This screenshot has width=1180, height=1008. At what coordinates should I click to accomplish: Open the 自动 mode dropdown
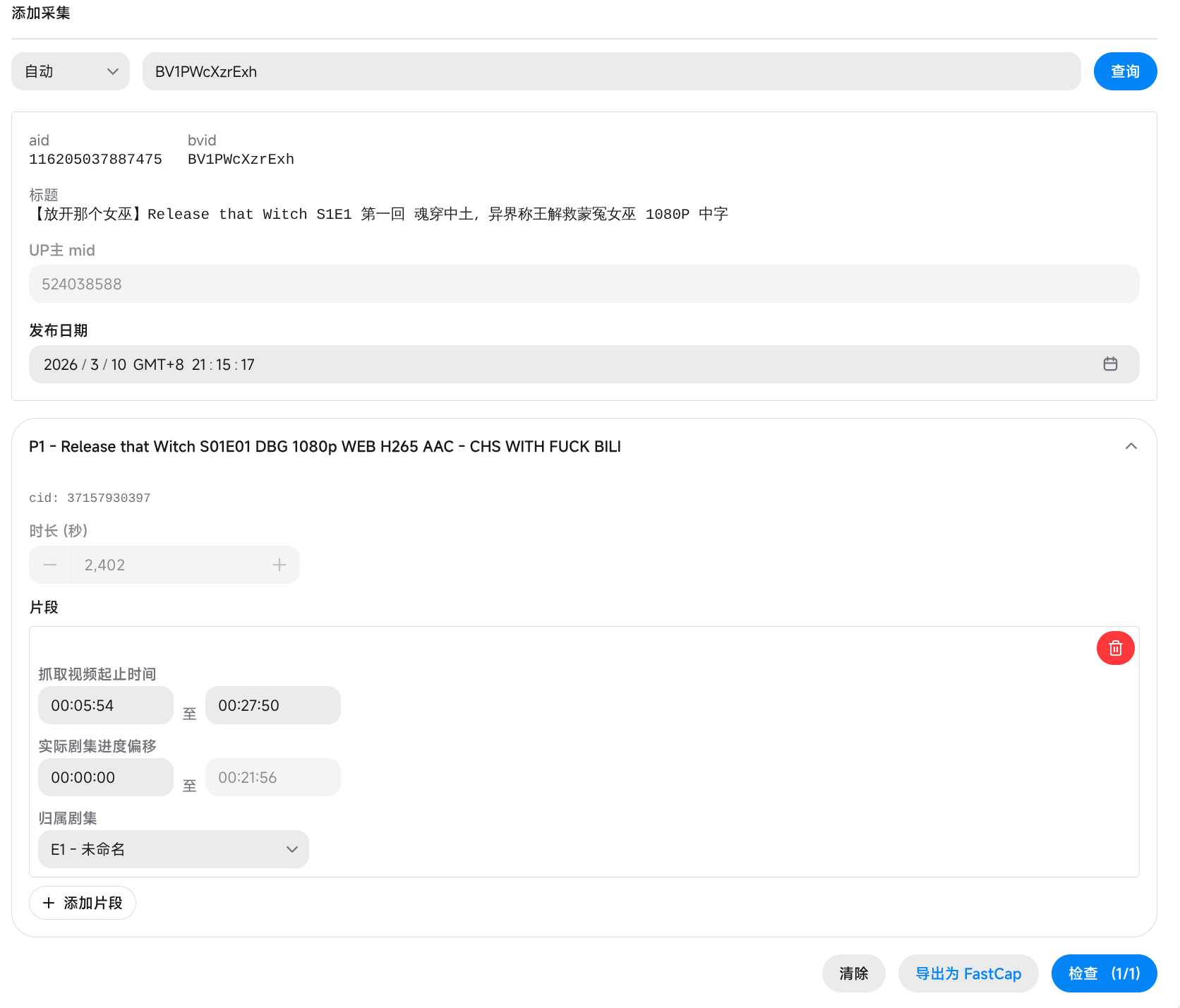pos(71,71)
